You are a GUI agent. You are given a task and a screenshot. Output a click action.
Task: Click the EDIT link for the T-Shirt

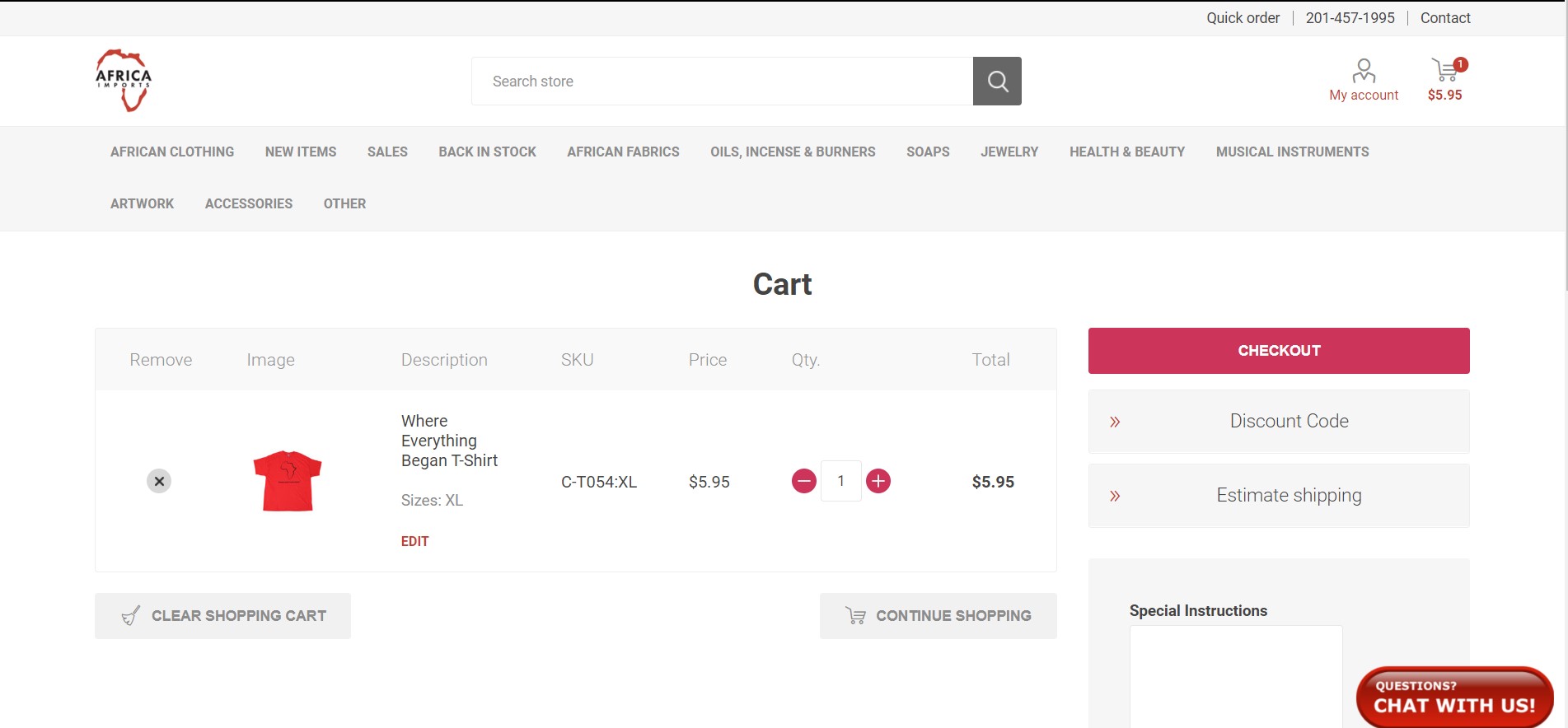(x=414, y=541)
